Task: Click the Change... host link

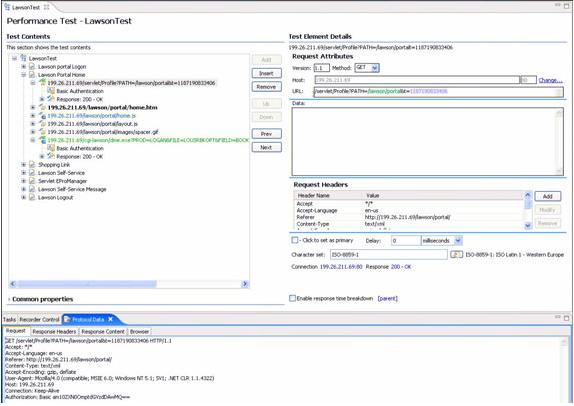Action: (551, 80)
